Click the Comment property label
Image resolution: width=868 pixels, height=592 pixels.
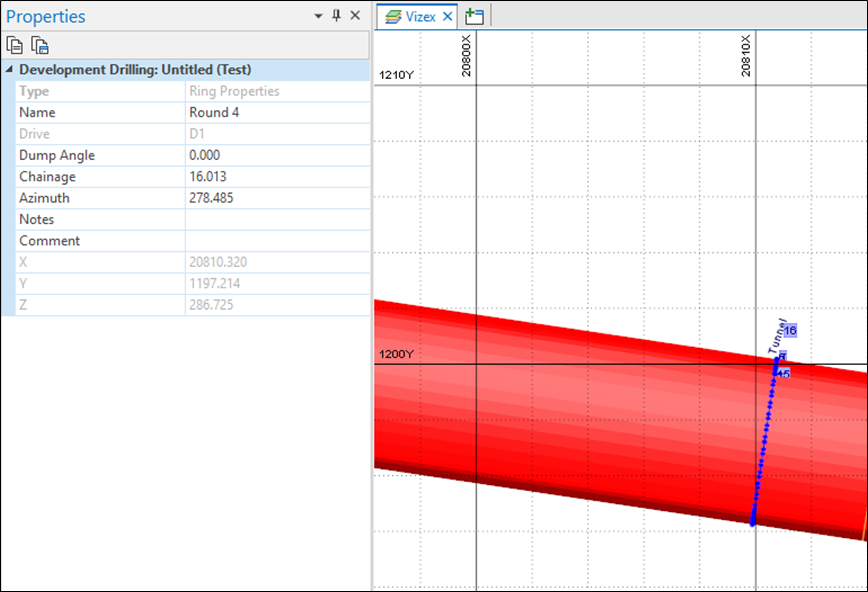[49, 241]
